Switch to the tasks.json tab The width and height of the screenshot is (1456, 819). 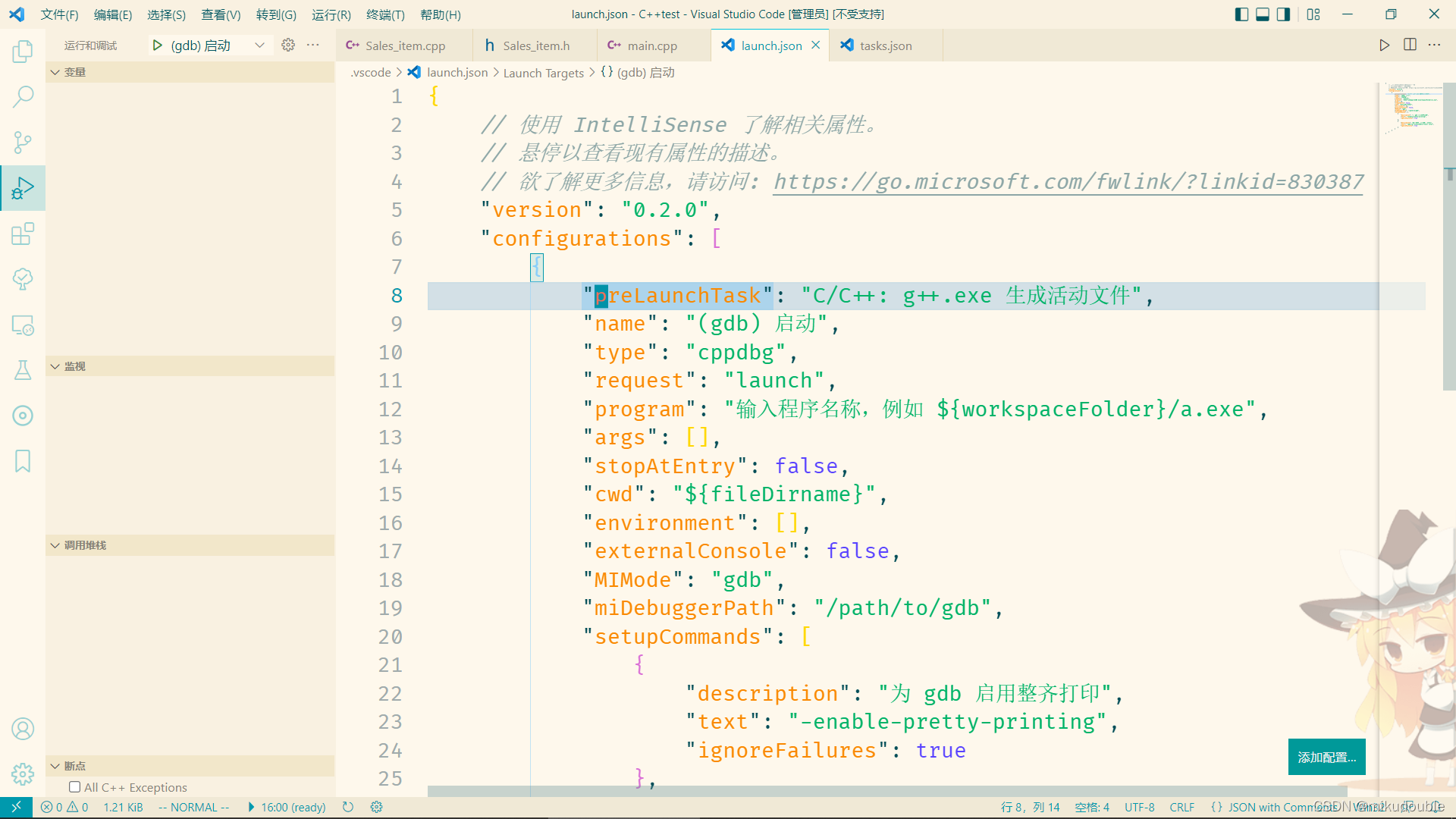point(885,45)
